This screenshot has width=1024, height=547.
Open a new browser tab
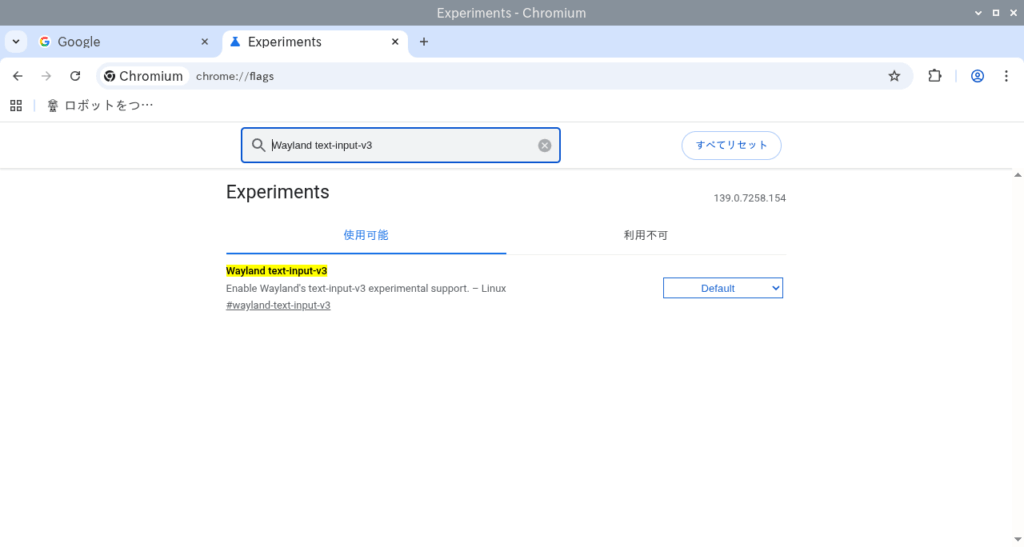pyautogui.click(x=424, y=42)
